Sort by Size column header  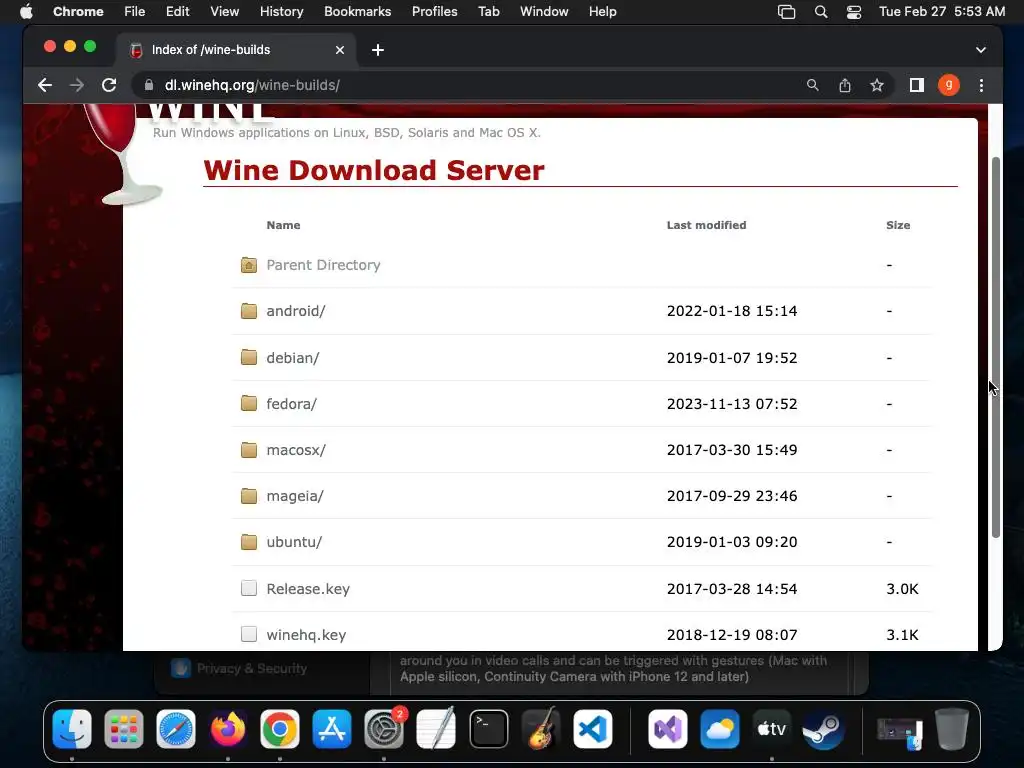point(898,225)
